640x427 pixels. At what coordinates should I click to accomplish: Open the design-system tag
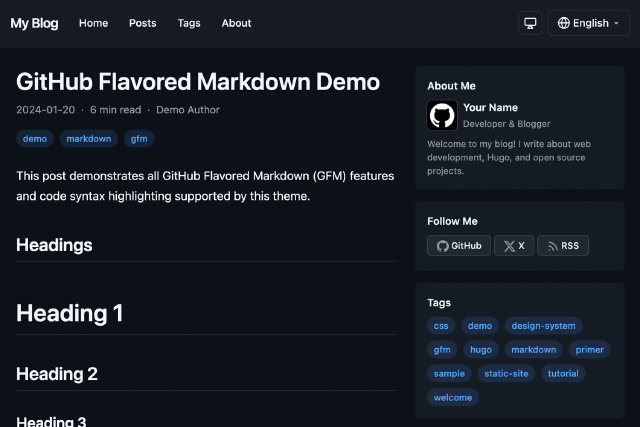click(542, 325)
